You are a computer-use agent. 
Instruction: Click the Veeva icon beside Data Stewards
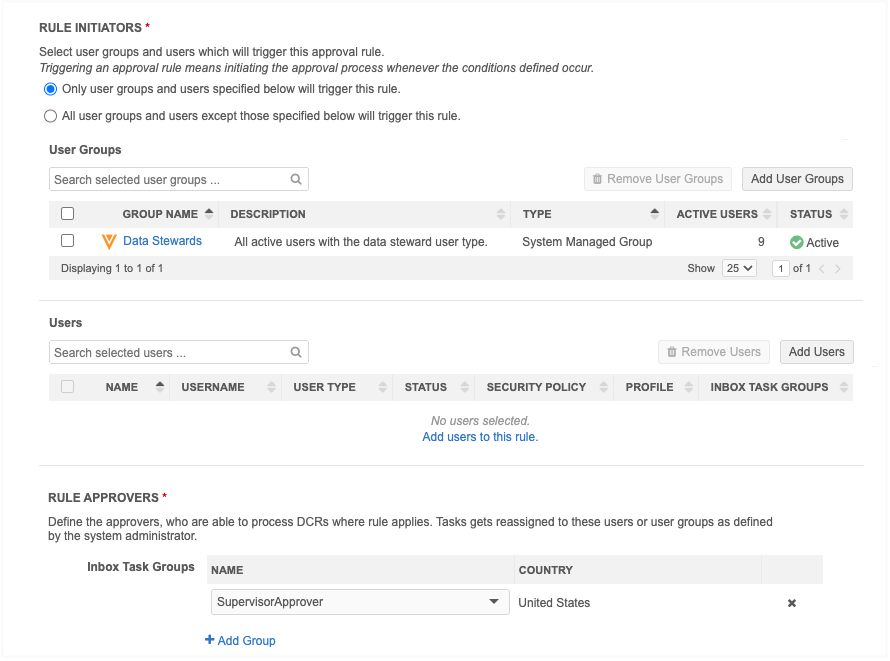tap(109, 242)
